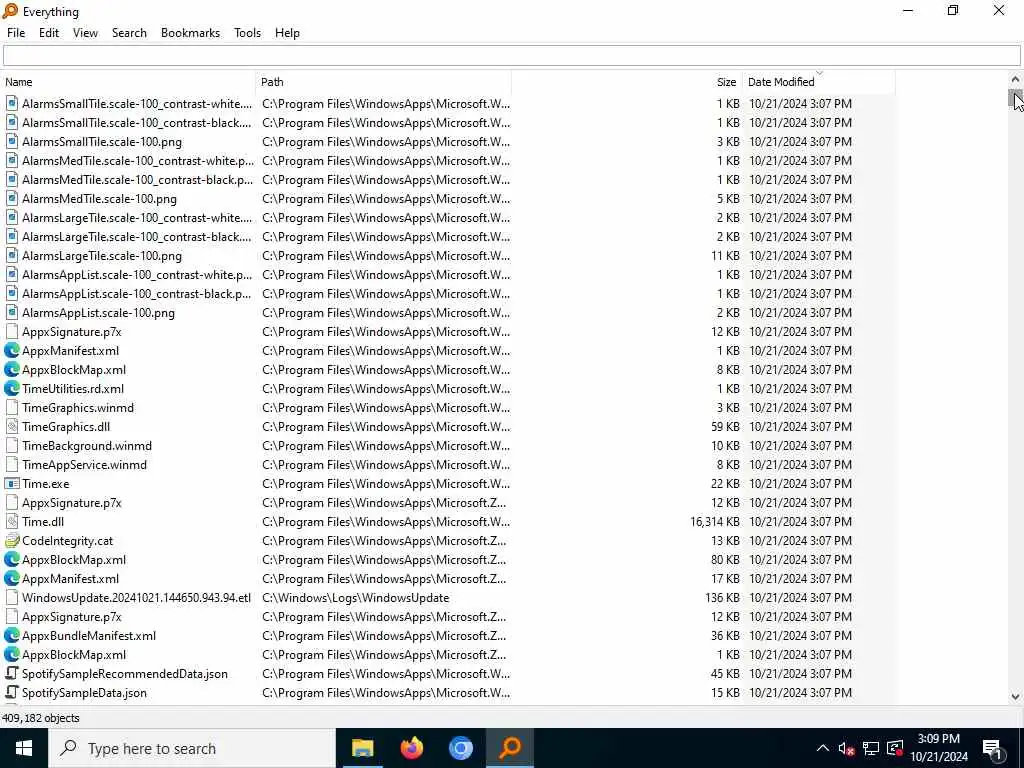Click the WindowsUpdate etl log file icon

click(11, 598)
